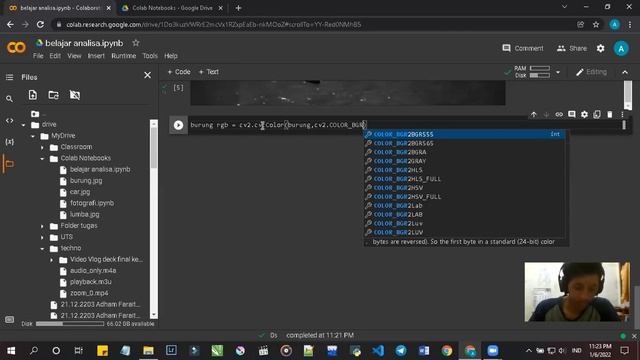Open the File menu
The width and height of the screenshot is (640, 360).
(x=38, y=56)
